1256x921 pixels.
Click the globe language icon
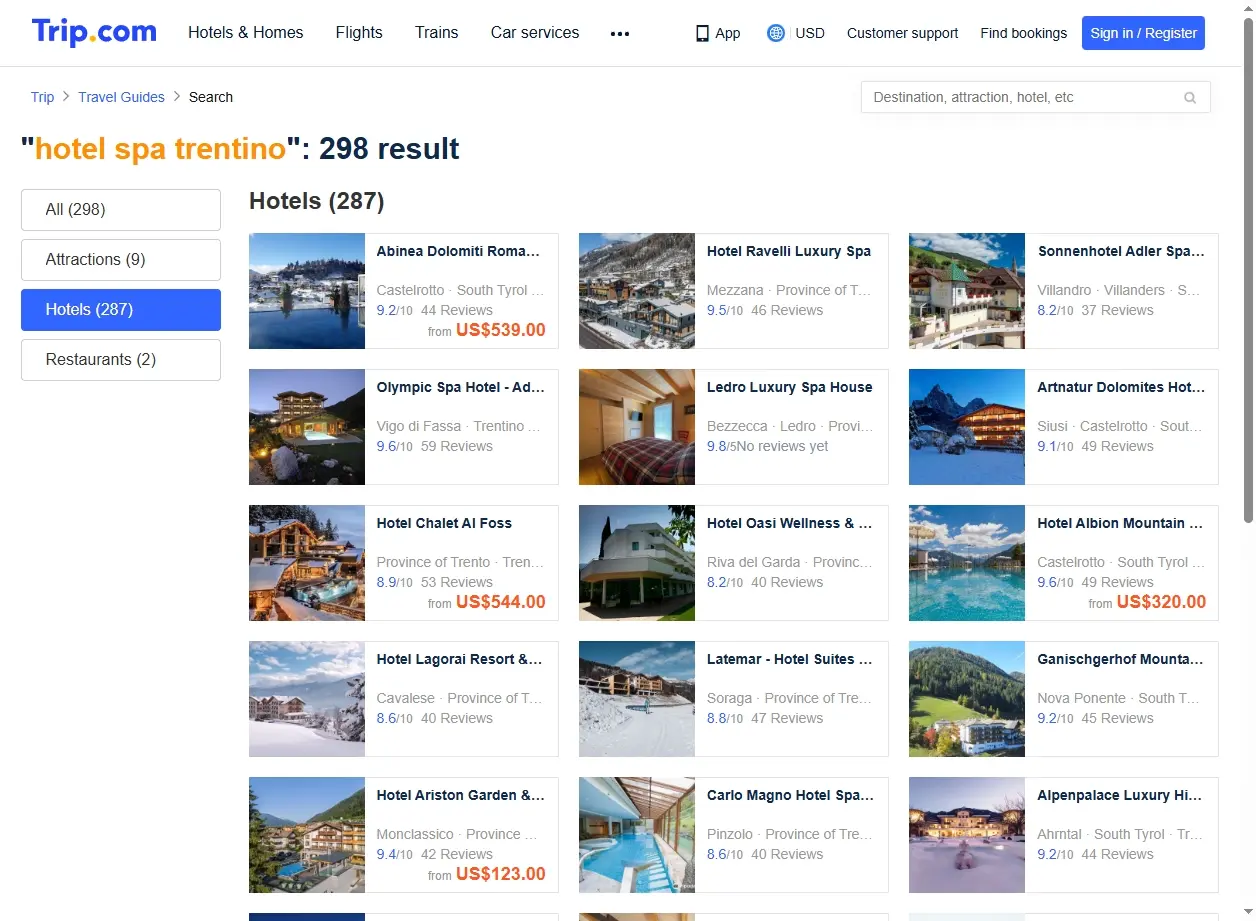(x=776, y=33)
